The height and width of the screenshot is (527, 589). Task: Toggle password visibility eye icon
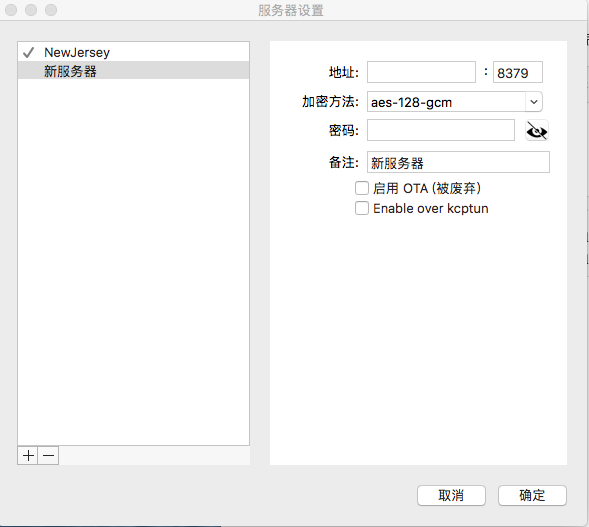[537, 130]
